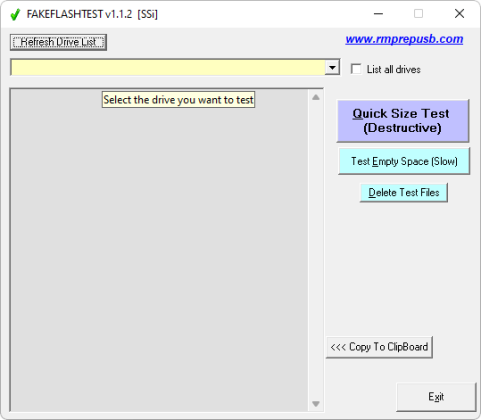Enable the List all drives checkbox
481x420 pixels.
coord(356,69)
